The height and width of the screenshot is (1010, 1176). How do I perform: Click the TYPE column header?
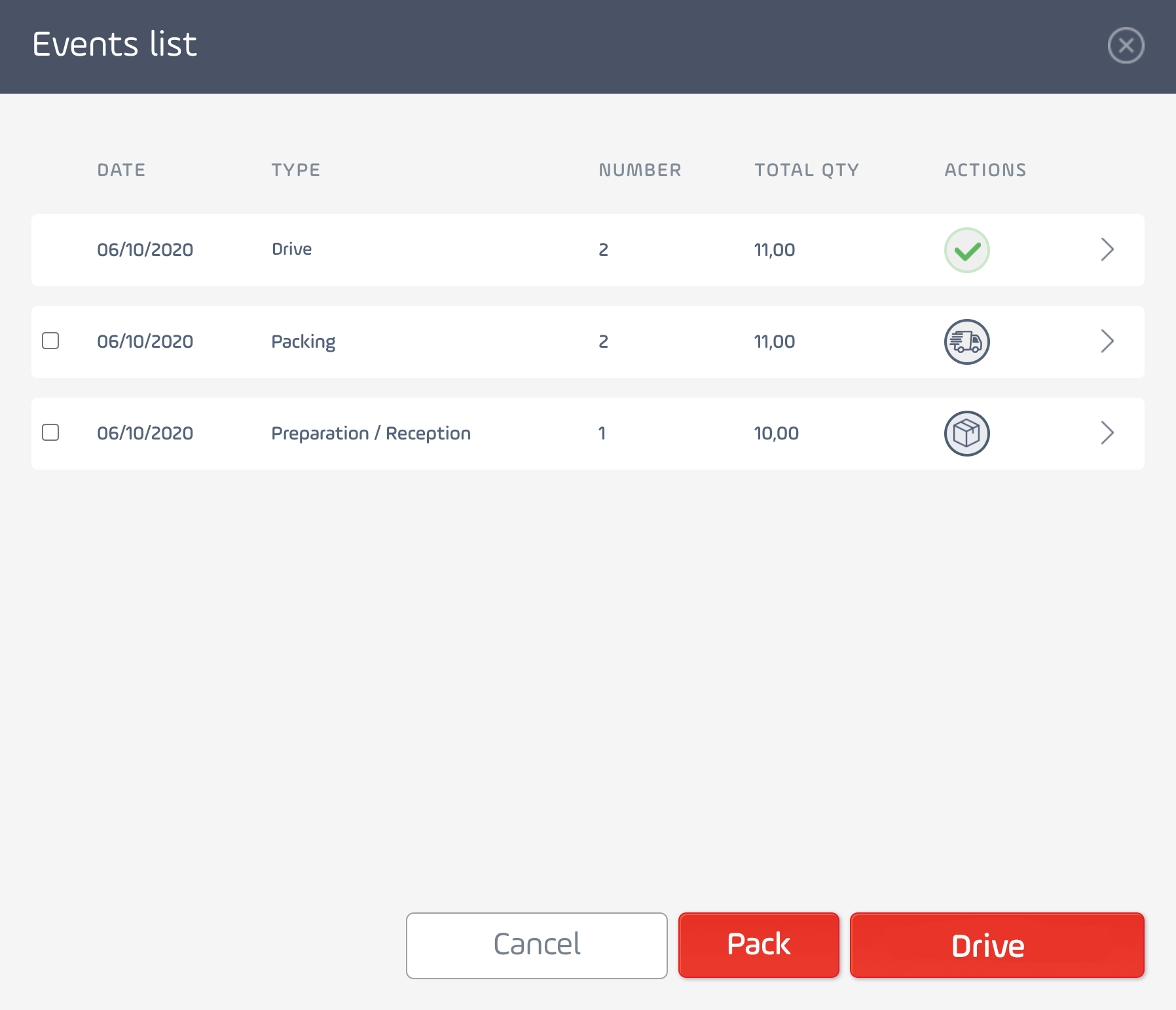[296, 170]
